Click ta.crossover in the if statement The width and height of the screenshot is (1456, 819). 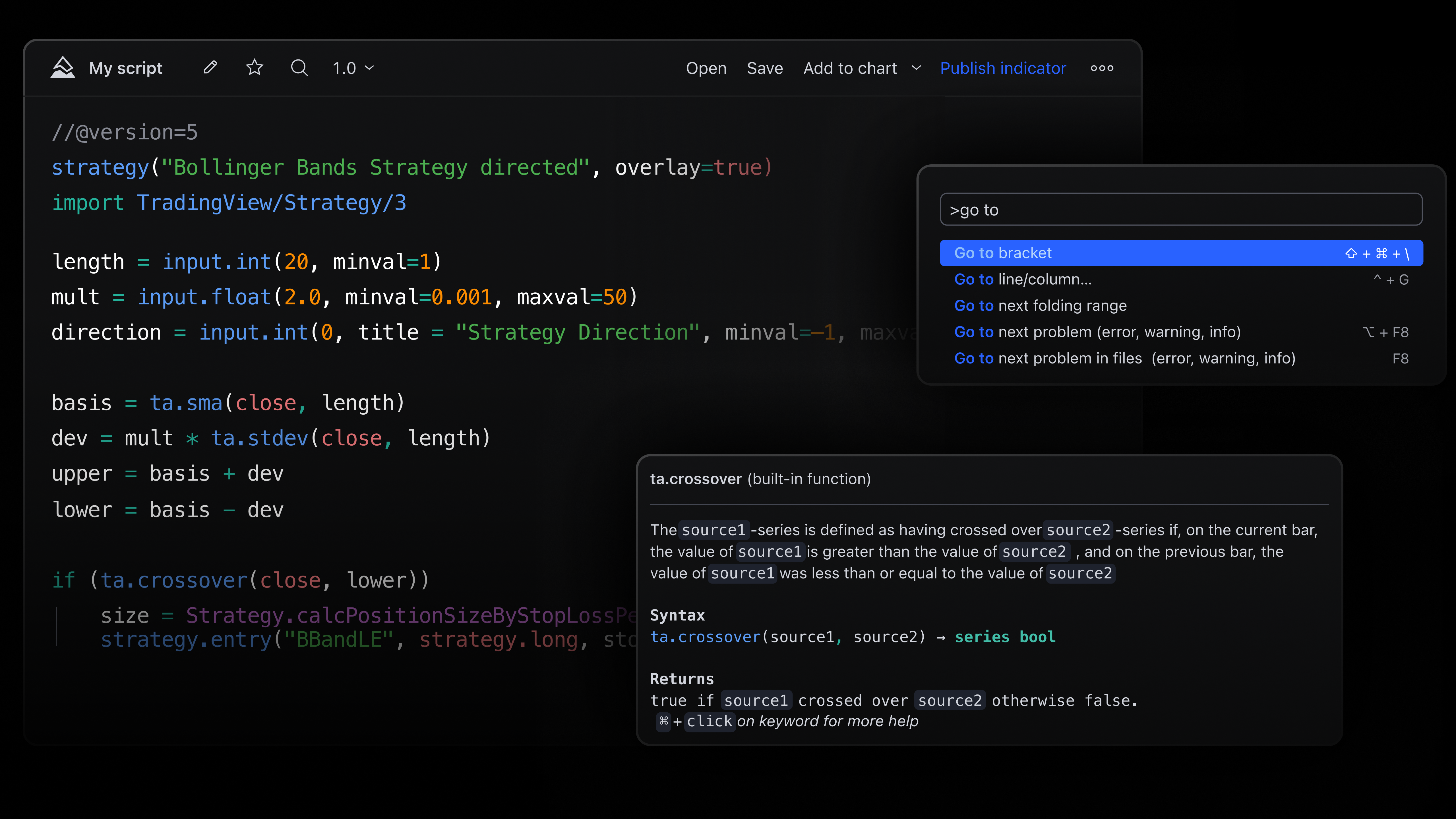(174, 580)
